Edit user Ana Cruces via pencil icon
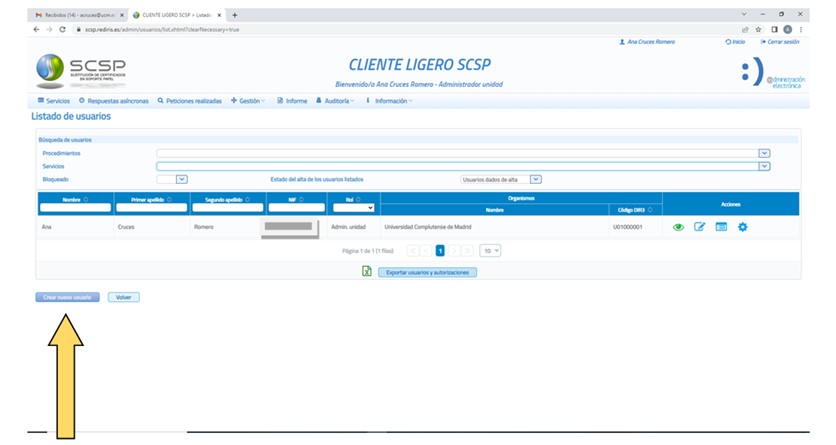This screenshot has height=445, width=836. [x=699, y=227]
